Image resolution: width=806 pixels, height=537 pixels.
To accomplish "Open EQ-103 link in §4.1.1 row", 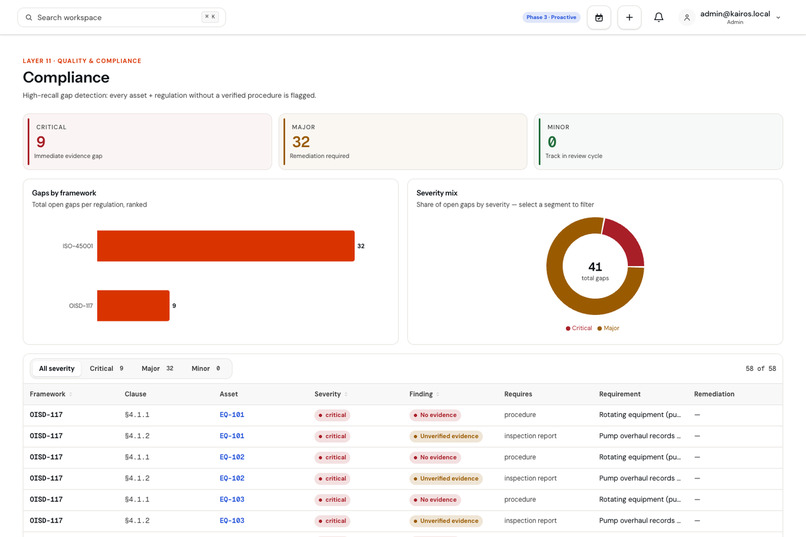I will click(x=232, y=499).
